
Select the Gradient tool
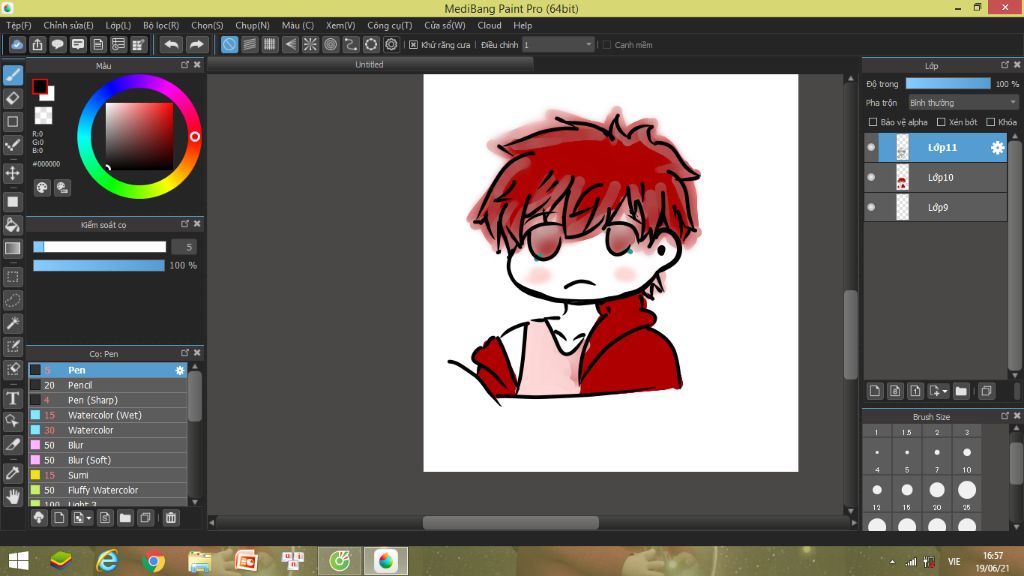[12, 248]
